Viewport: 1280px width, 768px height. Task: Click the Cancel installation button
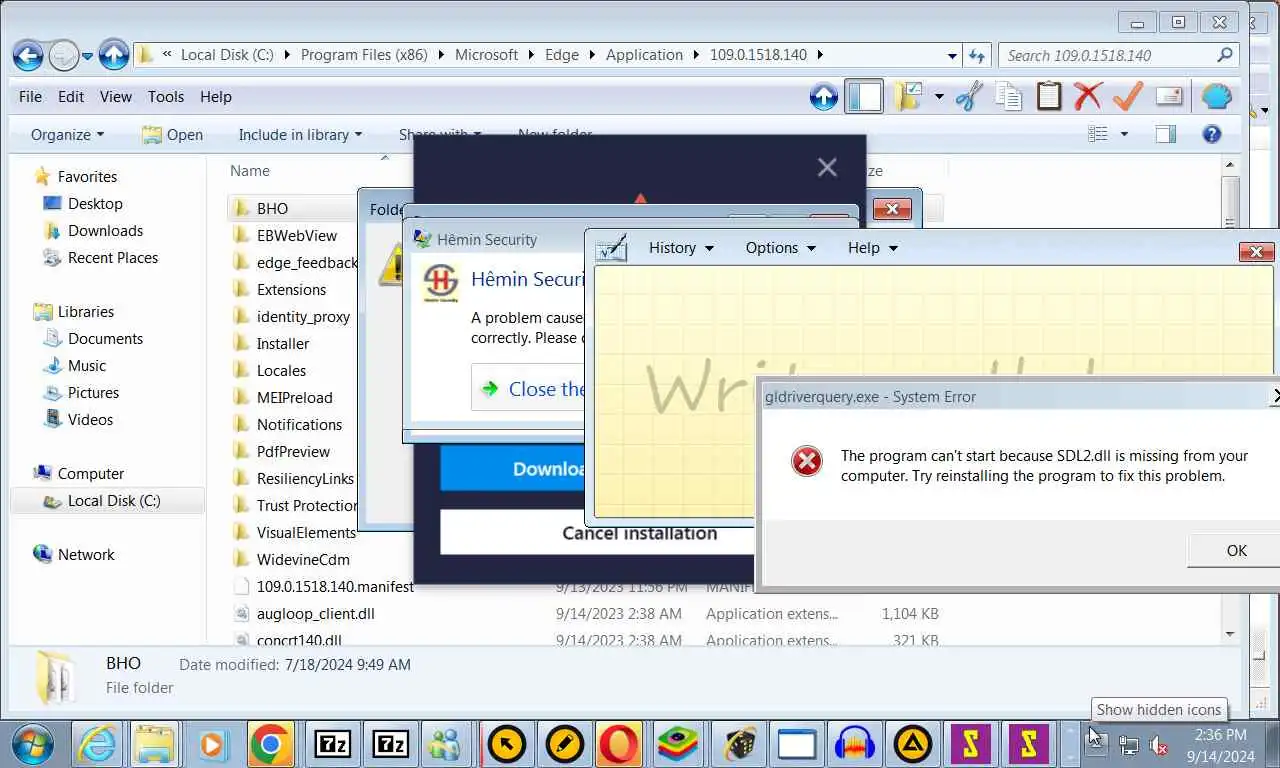tap(597, 533)
